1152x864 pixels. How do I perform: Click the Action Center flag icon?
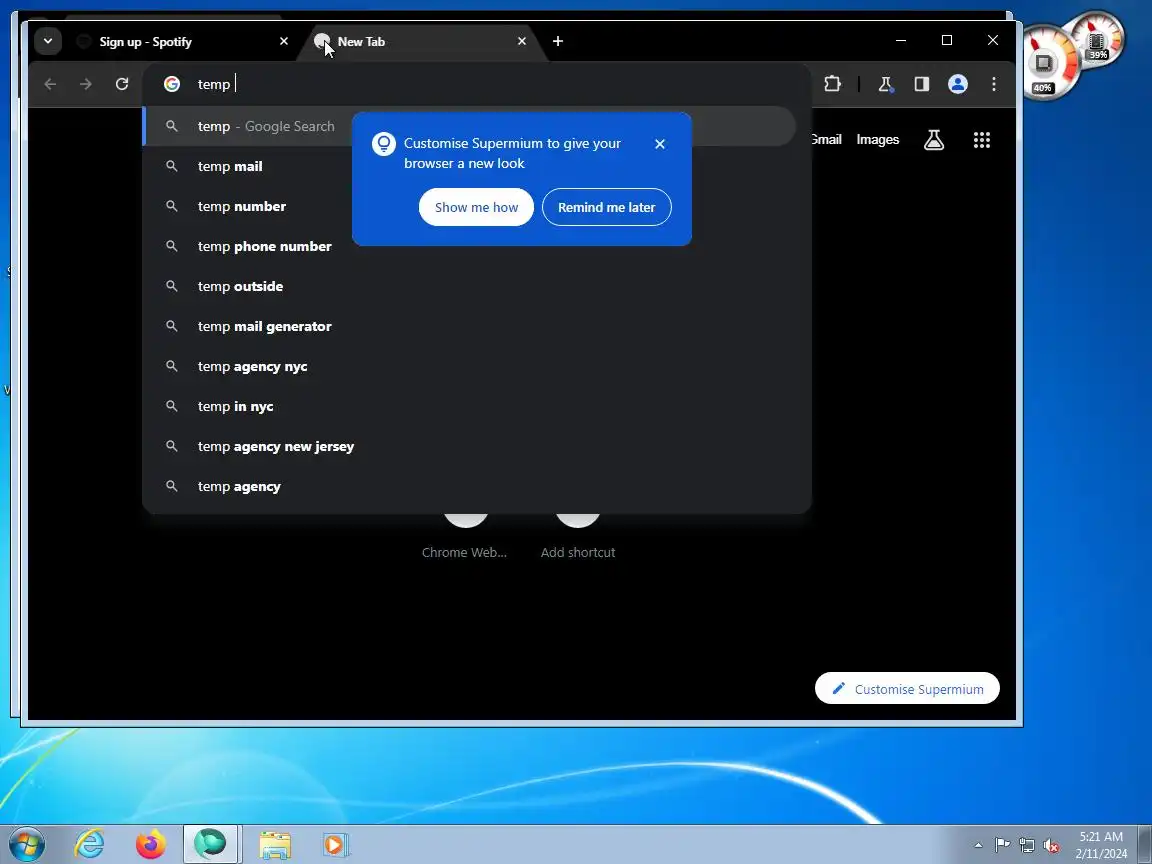[1002, 845]
